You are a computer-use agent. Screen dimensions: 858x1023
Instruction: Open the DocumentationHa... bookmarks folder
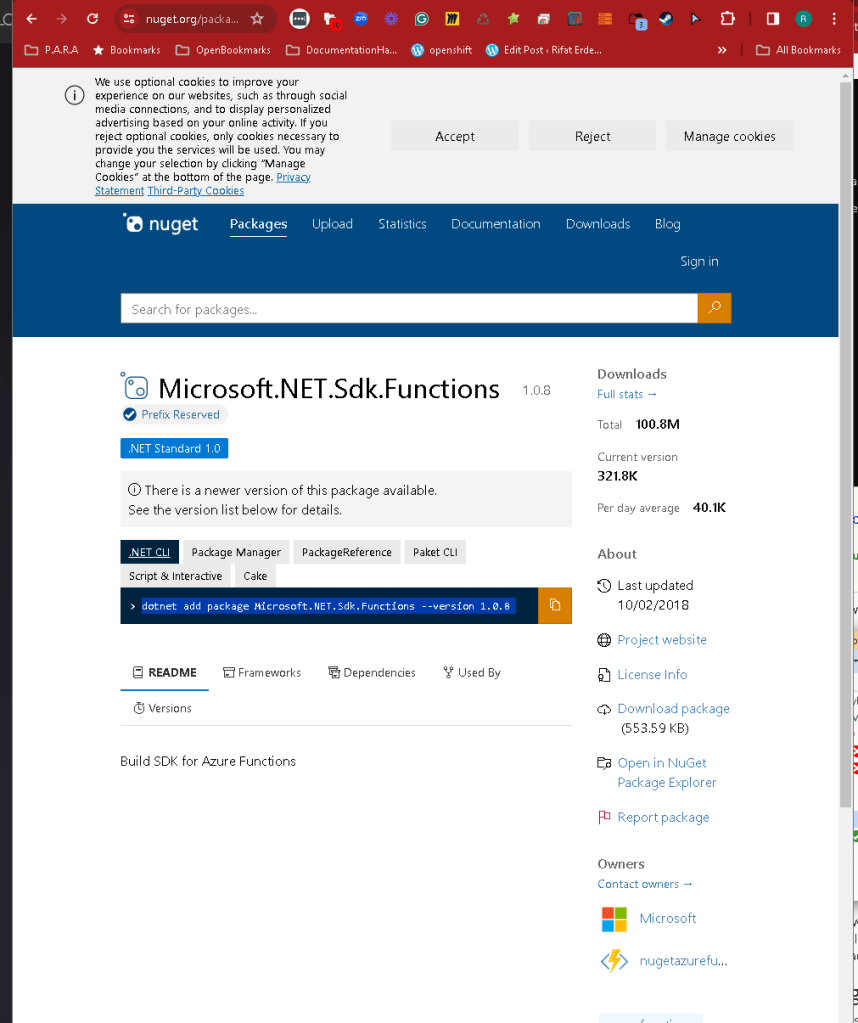[x=341, y=50]
